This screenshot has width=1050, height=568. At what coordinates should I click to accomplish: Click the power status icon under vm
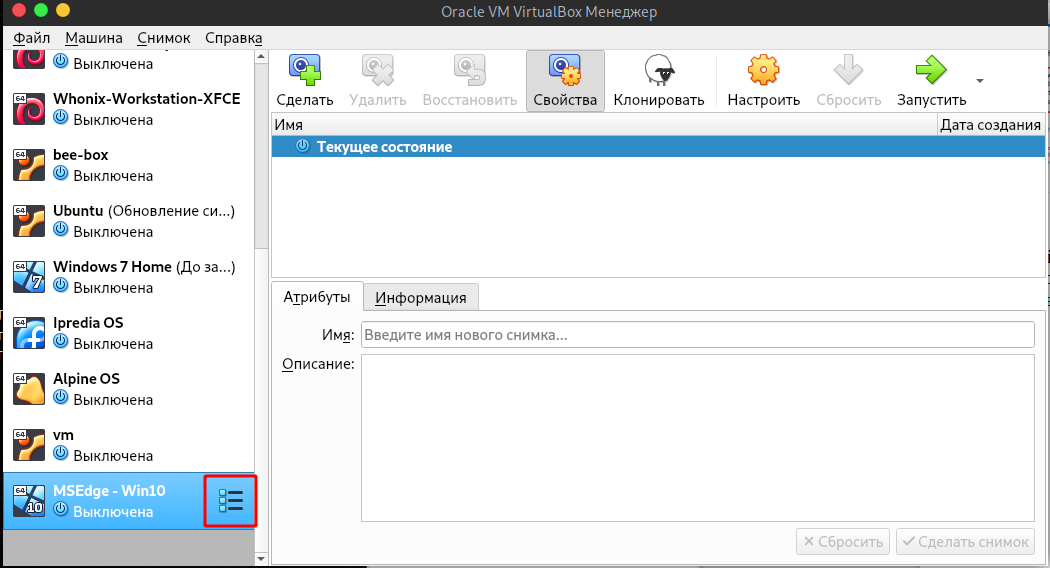coord(61,453)
